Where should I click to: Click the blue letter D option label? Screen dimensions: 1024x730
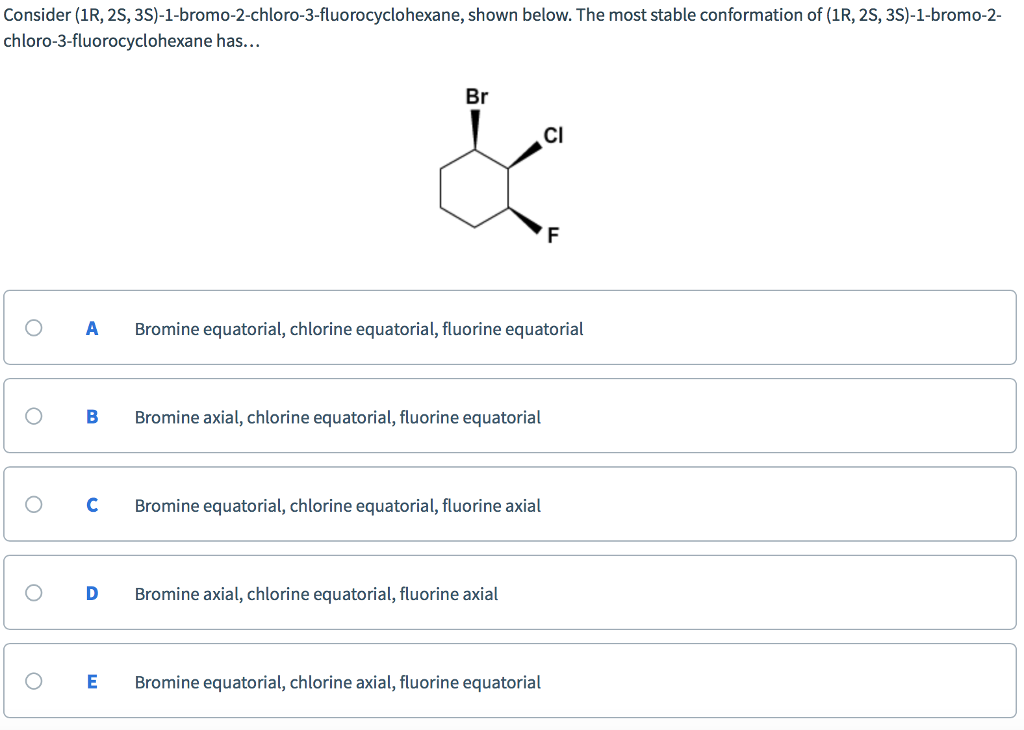coord(91,593)
